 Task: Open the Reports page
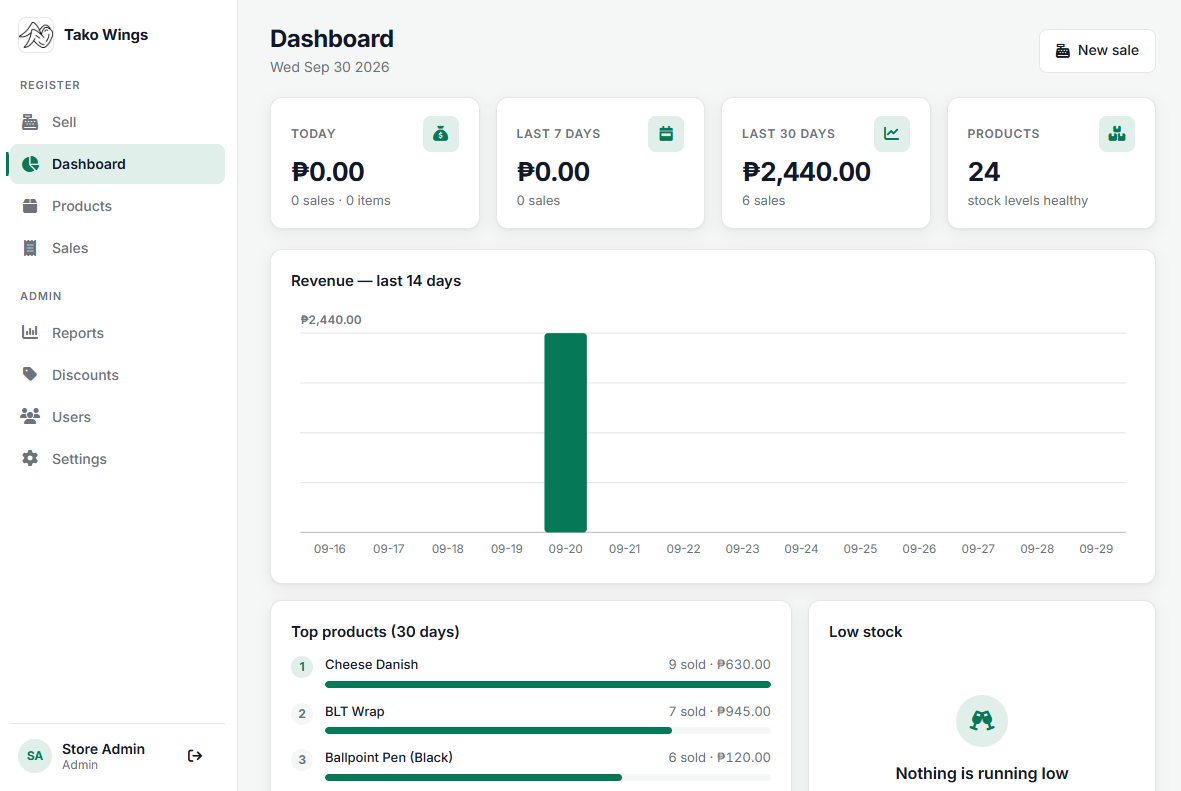pyautogui.click(x=117, y=332)
